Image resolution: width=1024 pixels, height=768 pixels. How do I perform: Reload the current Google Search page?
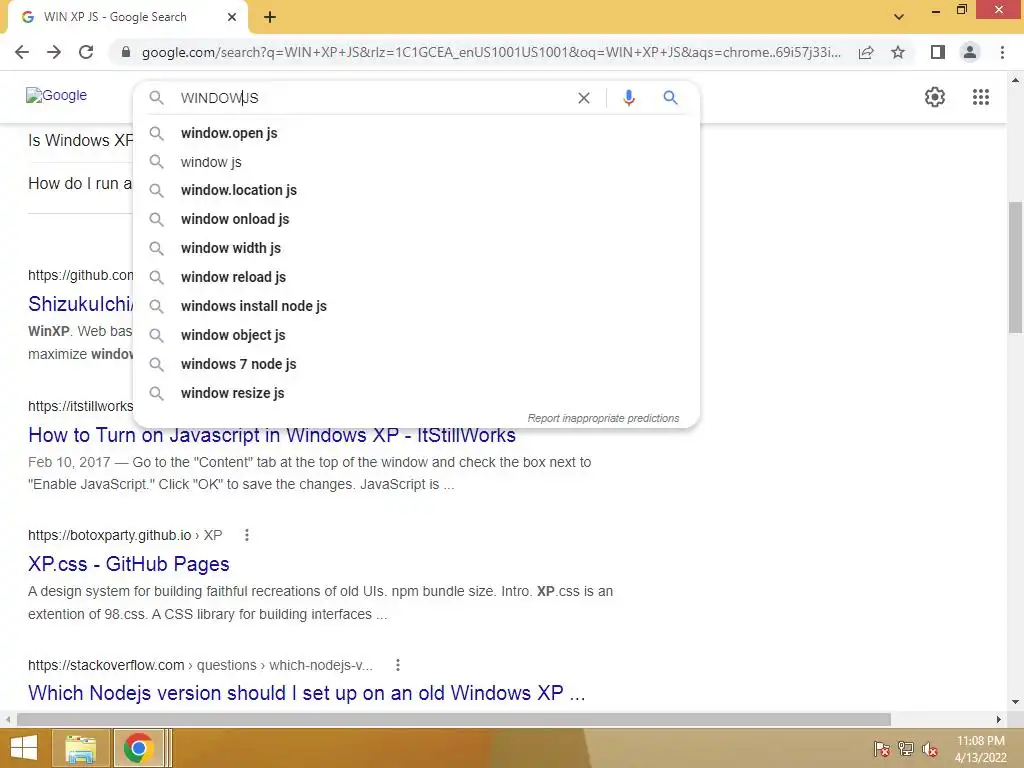coord(86,52)
